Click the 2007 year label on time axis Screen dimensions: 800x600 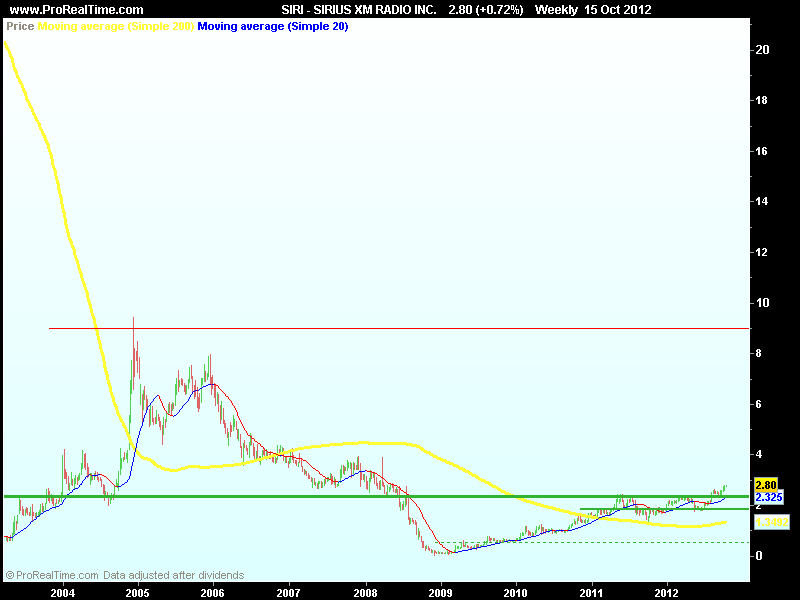[x=288, y=593]
